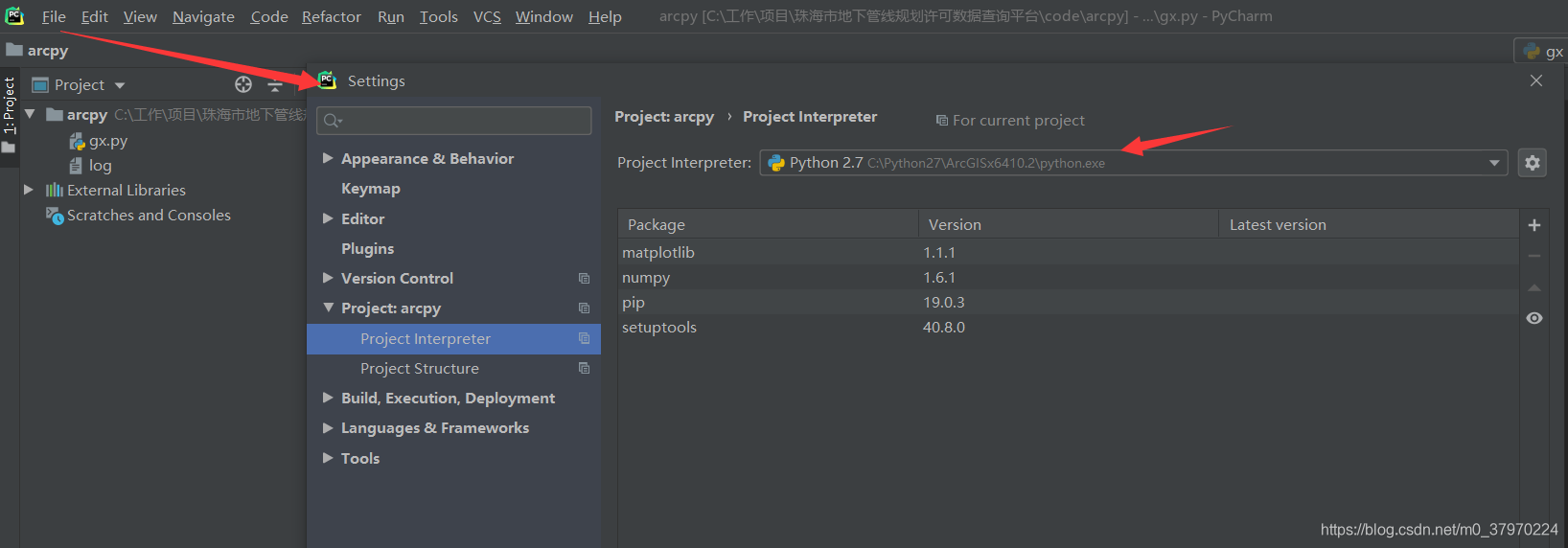1568x548 pixels.
Task: Open the Refactor menu
Action: tap(332, 16)
